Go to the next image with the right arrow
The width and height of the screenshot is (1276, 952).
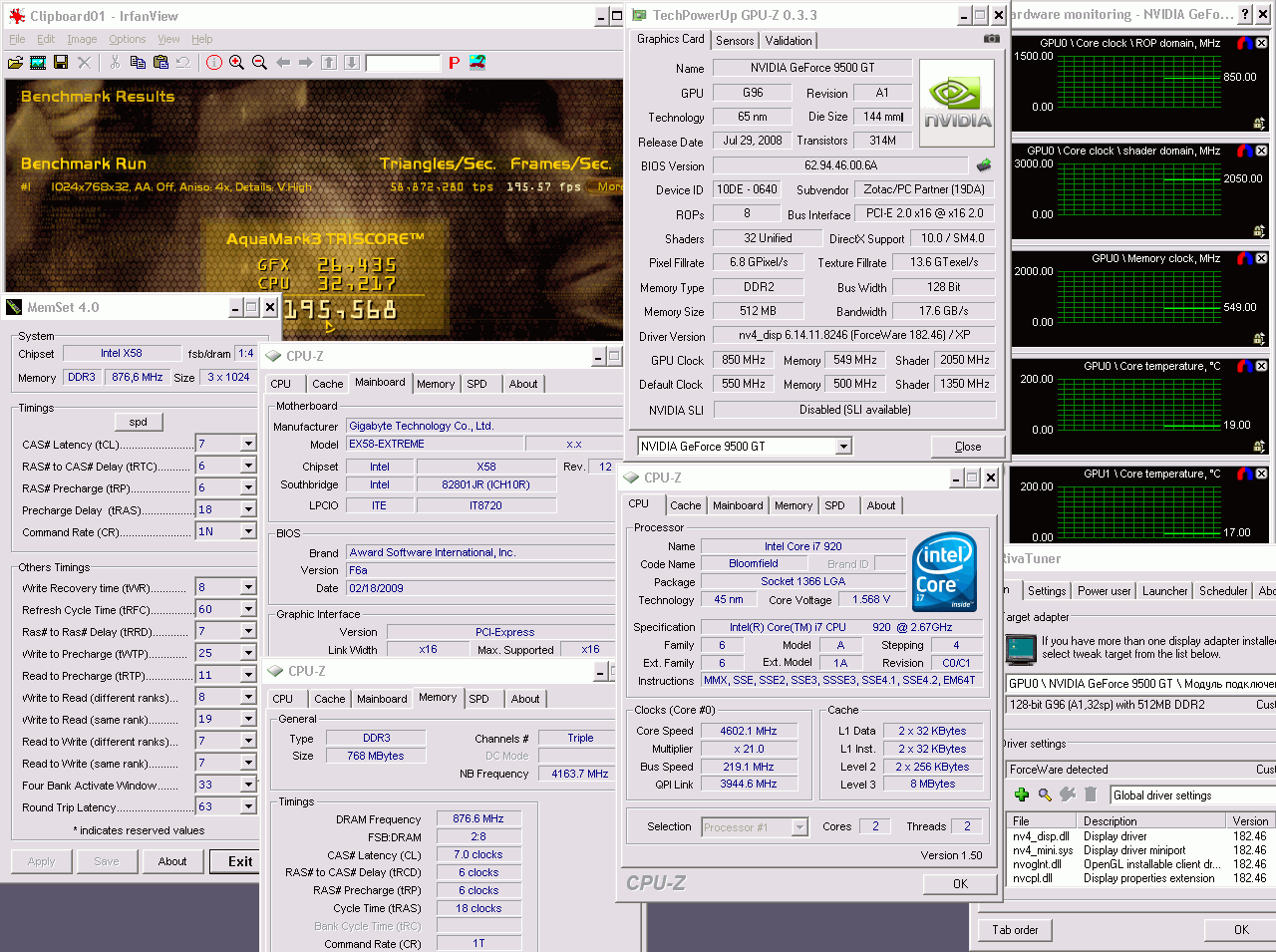[x=306, y=62]
